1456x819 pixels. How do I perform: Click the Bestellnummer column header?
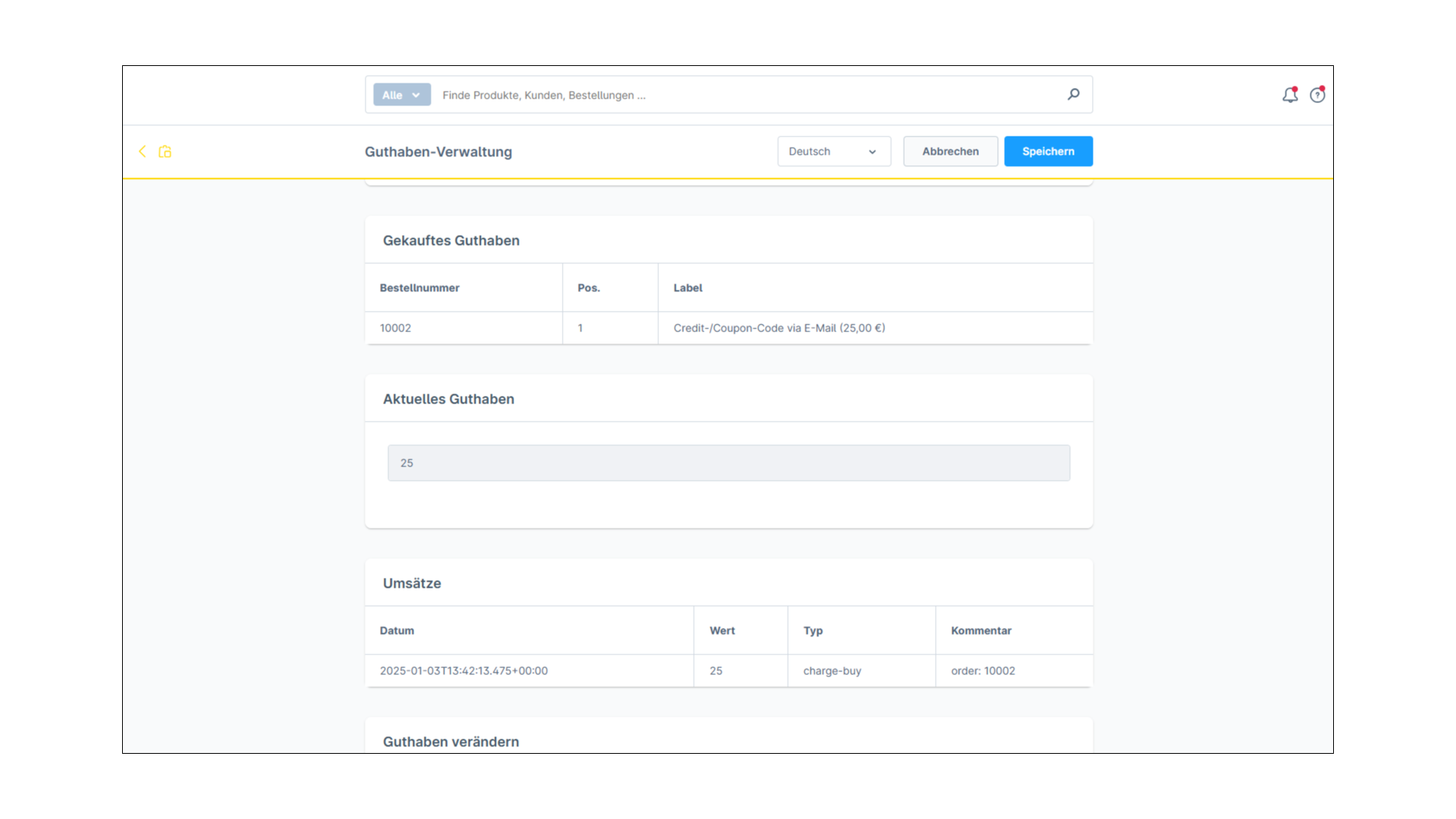(463, 287)
